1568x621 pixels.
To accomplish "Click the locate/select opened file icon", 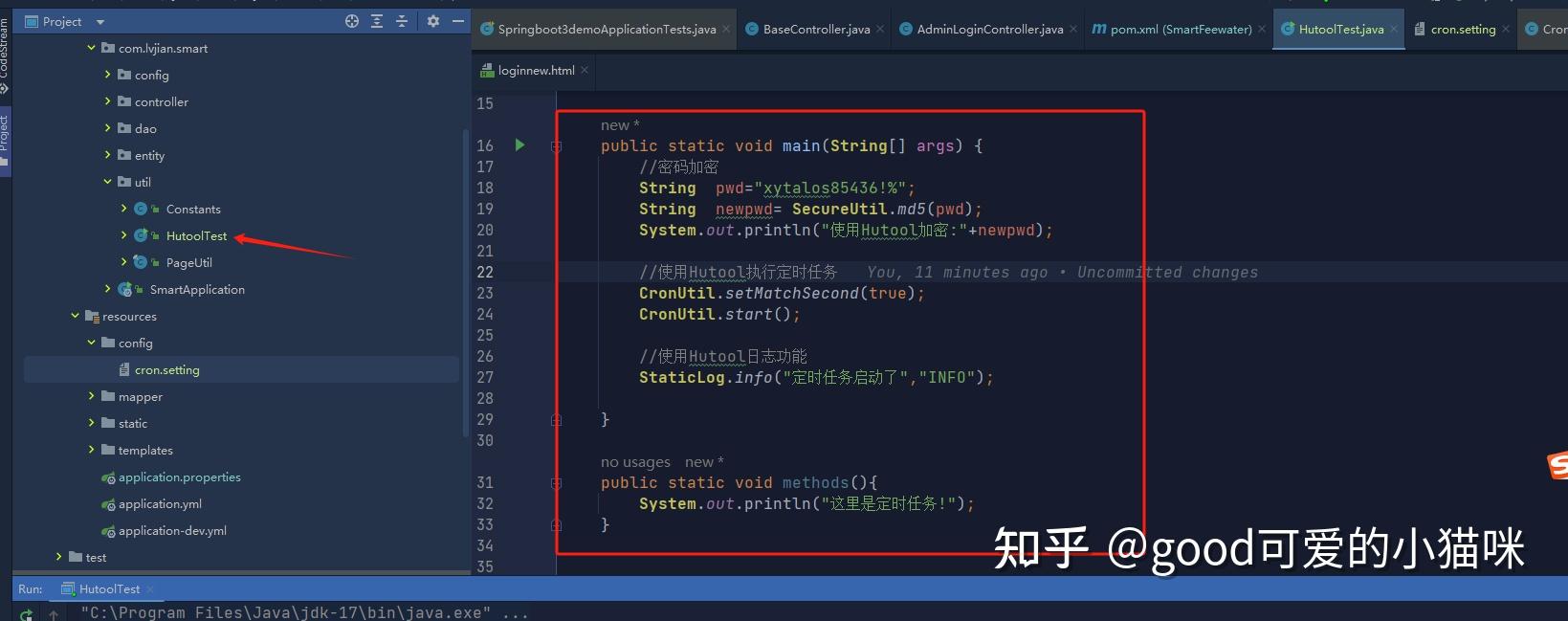I will pyautogui.click(x=352, y=21).
